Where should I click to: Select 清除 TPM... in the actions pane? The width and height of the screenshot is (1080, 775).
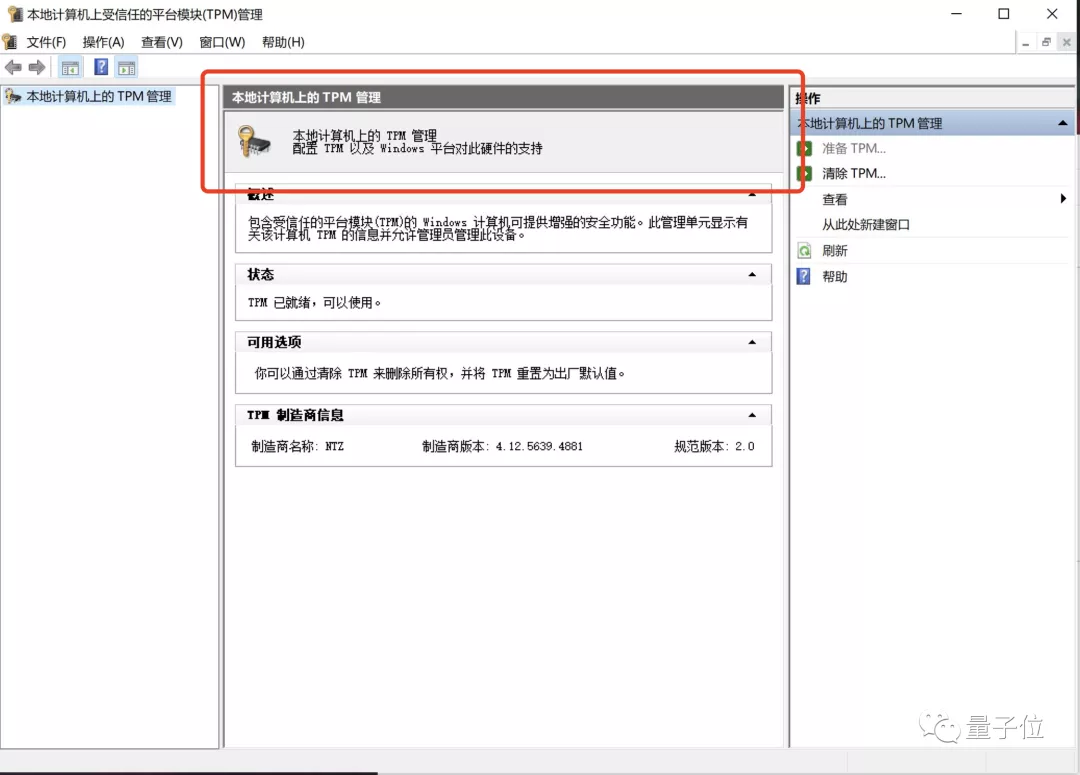pyautogui.click(x=852, y=173)
